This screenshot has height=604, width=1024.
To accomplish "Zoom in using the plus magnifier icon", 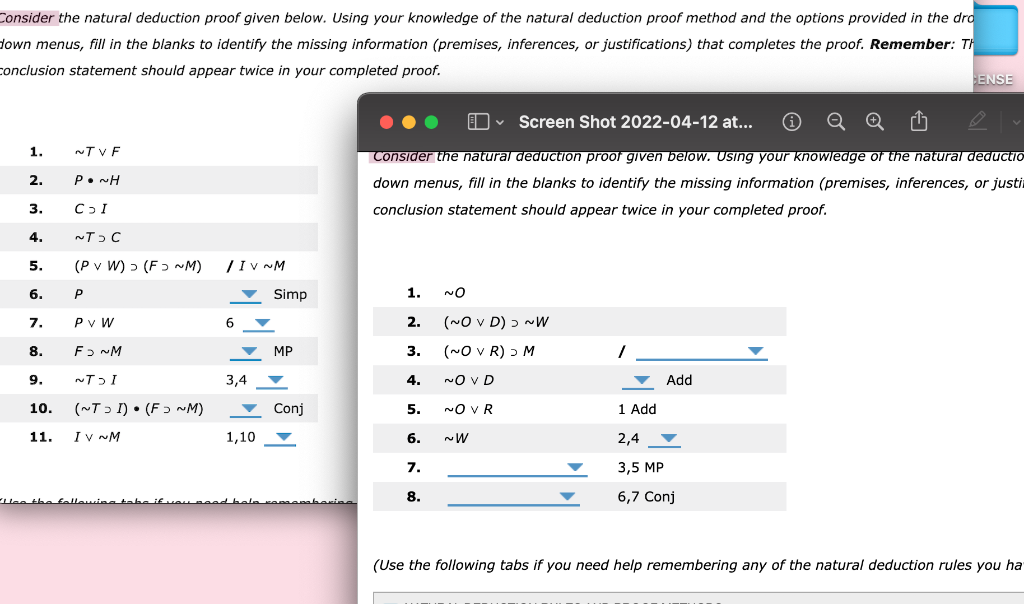I will click(x=874, y=121).
